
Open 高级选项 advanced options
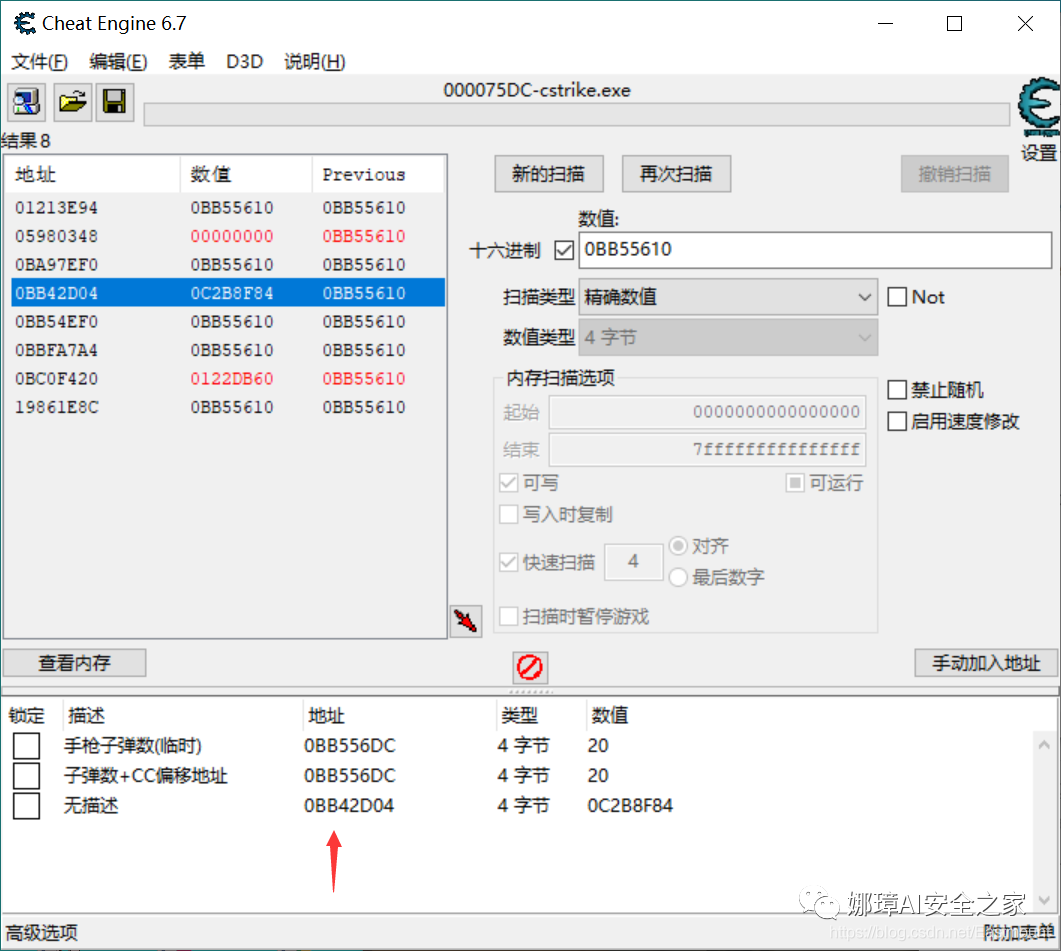coord(42,933)
